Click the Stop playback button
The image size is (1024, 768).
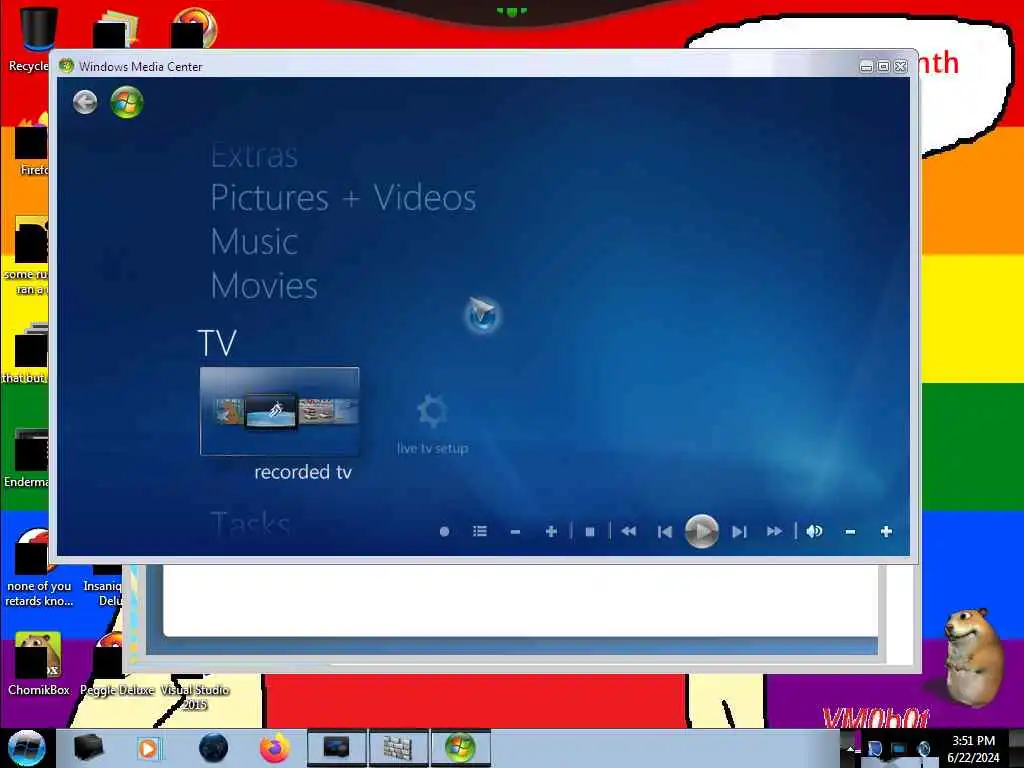590,532
